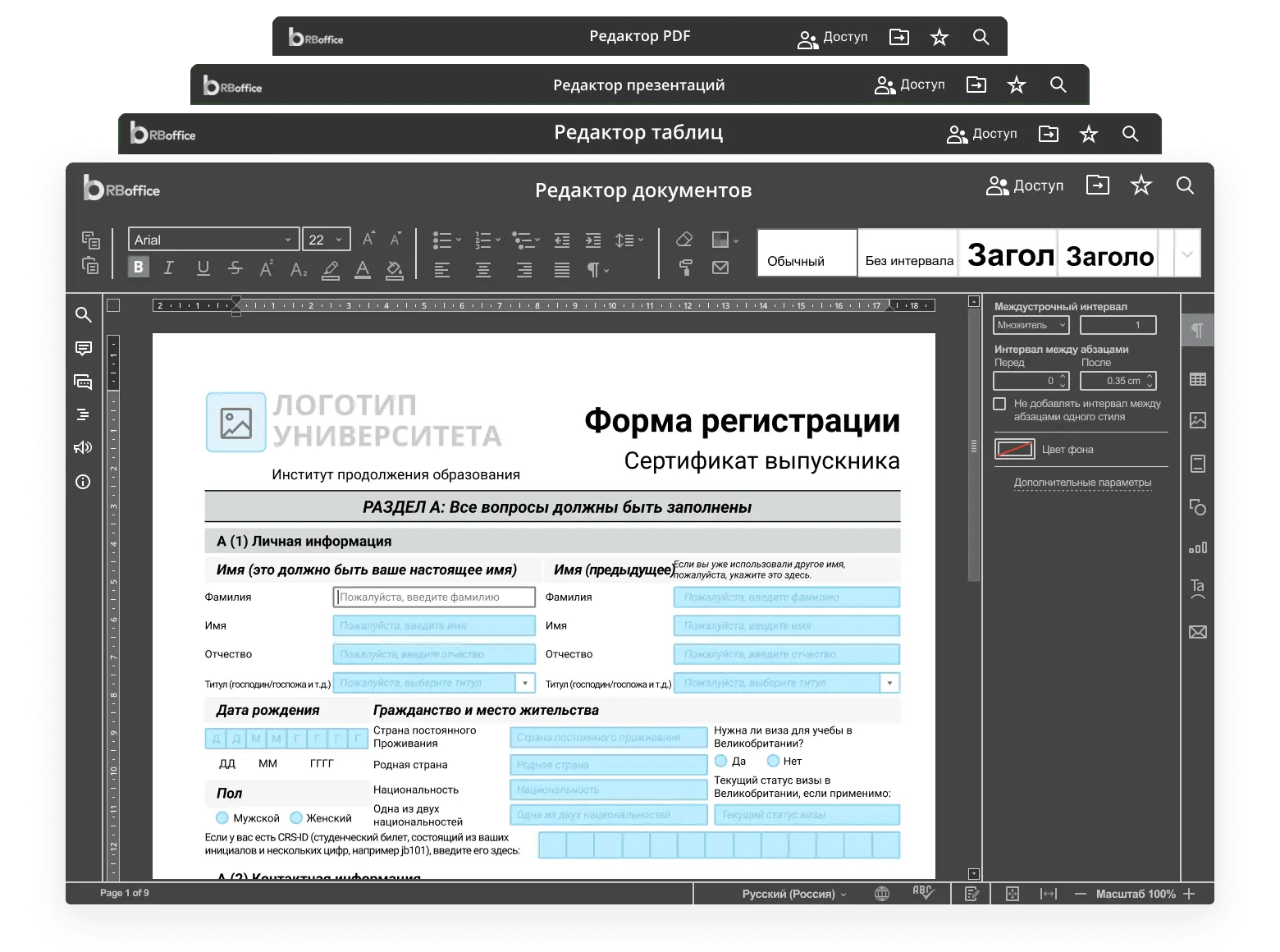Toggle Bold formatting in the toolbar
This screenshot has height=952, width=1280.
pos(139,268)
